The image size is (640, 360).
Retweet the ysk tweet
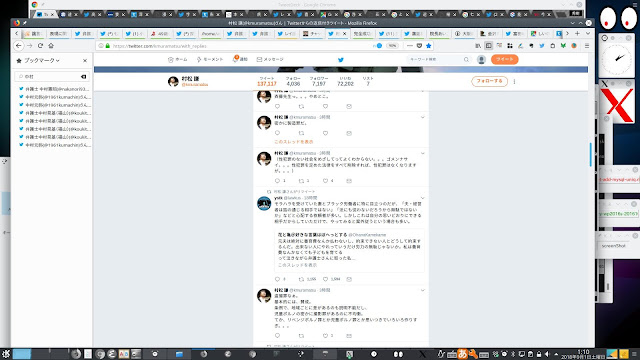point(301,279)
